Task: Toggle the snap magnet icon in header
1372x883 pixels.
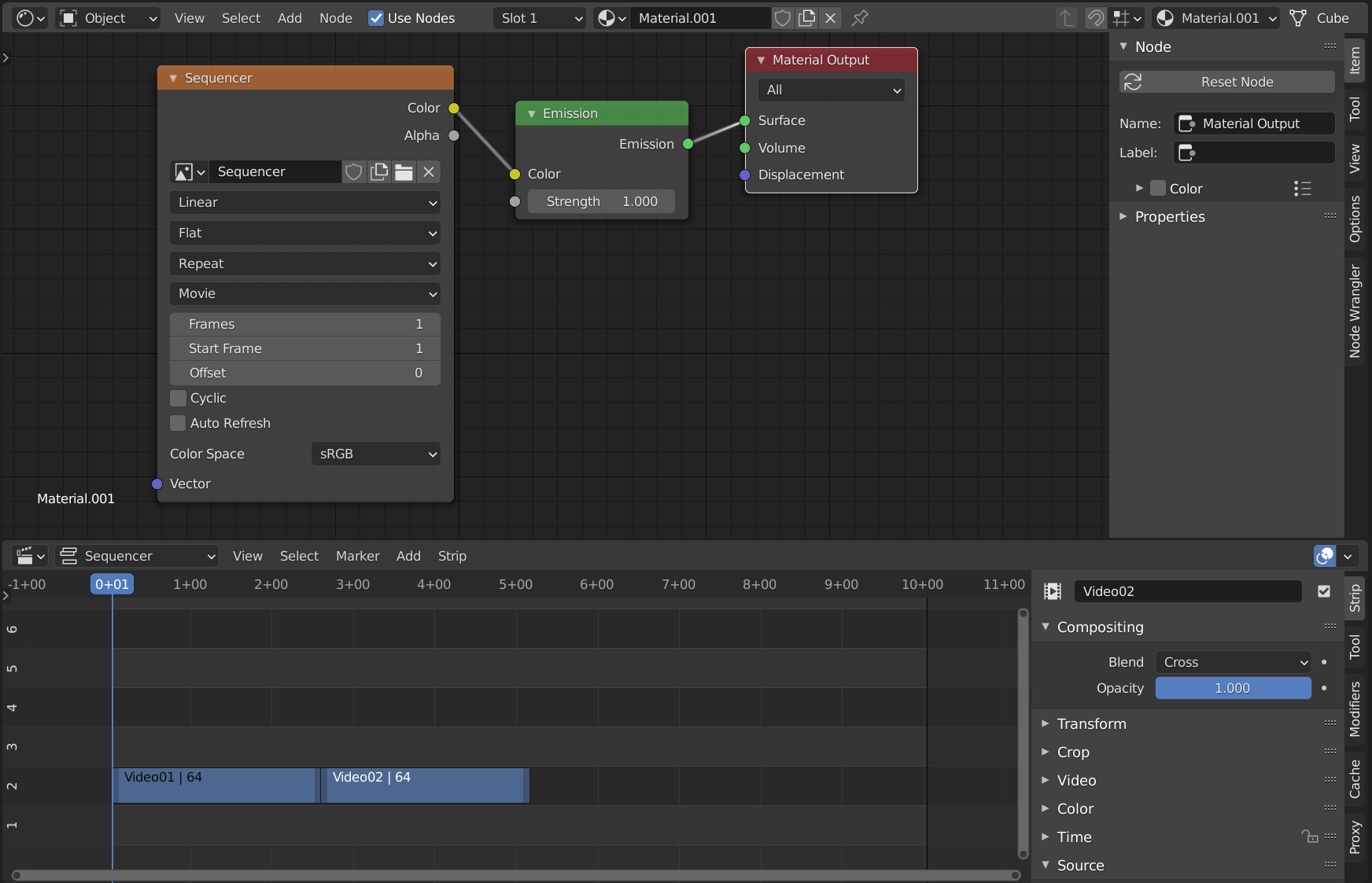Action: (x=1095, y=18)
